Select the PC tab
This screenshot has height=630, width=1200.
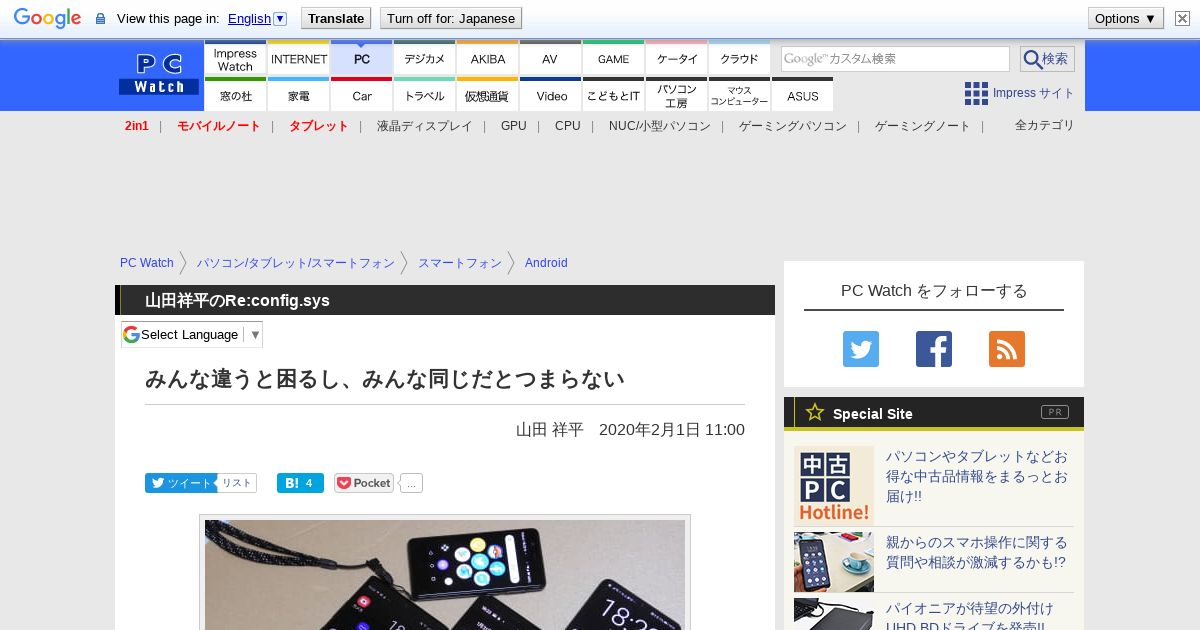click(x=362, y=59)
